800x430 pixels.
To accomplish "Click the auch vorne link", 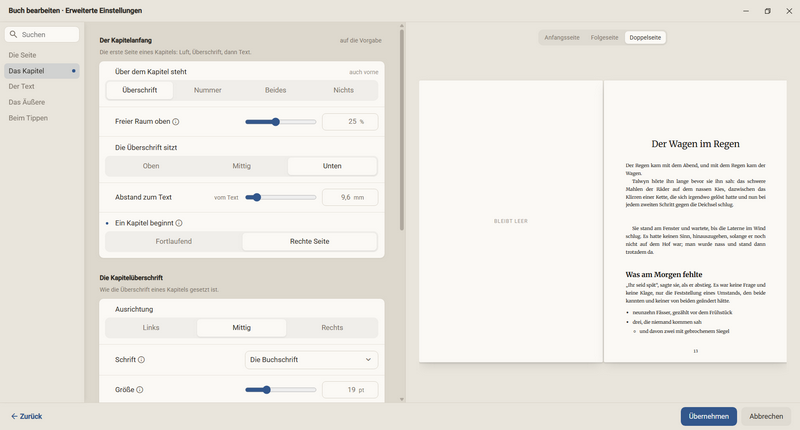I will pos(364,72).
